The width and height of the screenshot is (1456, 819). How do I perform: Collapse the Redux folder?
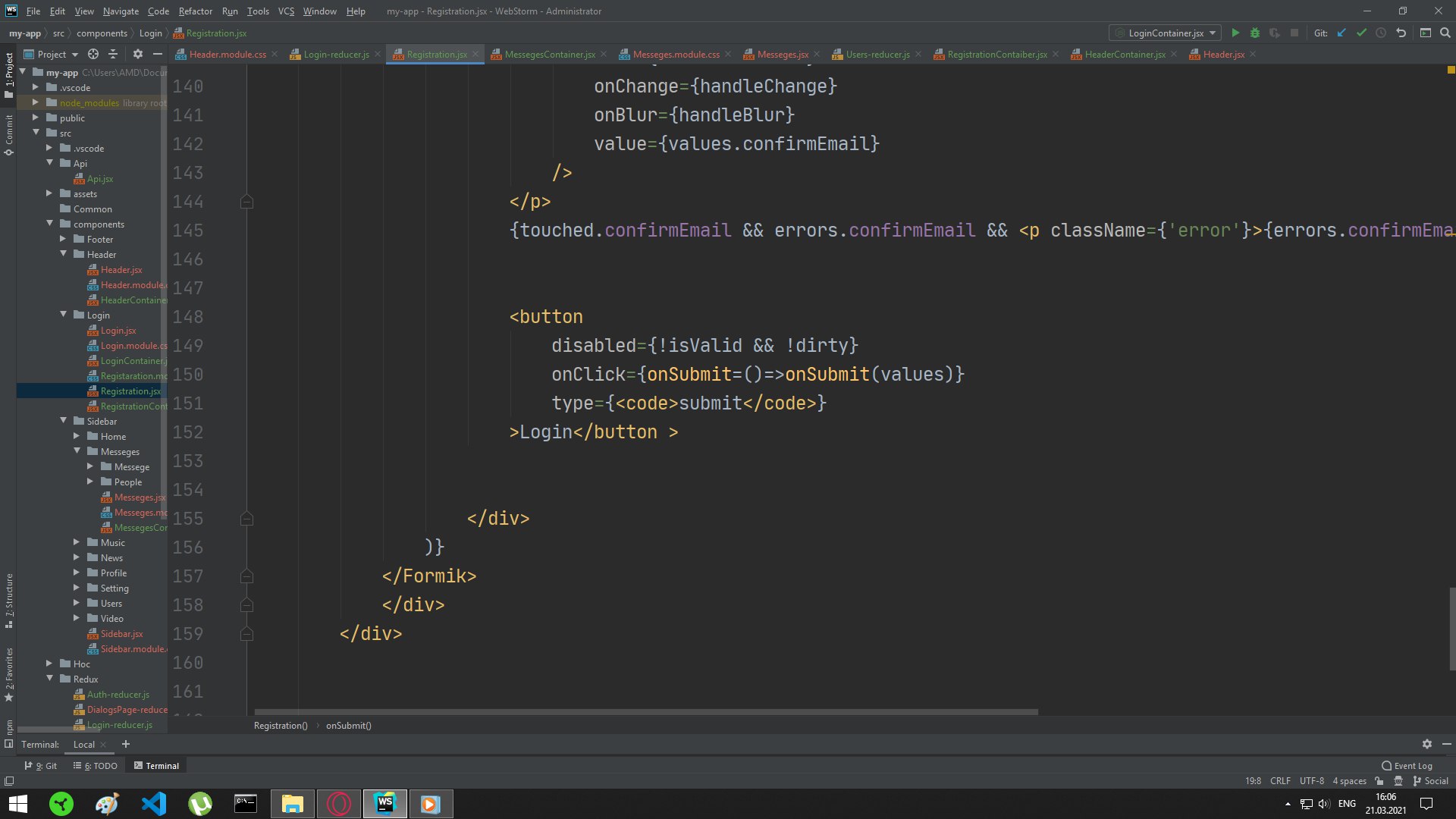tap(50, 679)
